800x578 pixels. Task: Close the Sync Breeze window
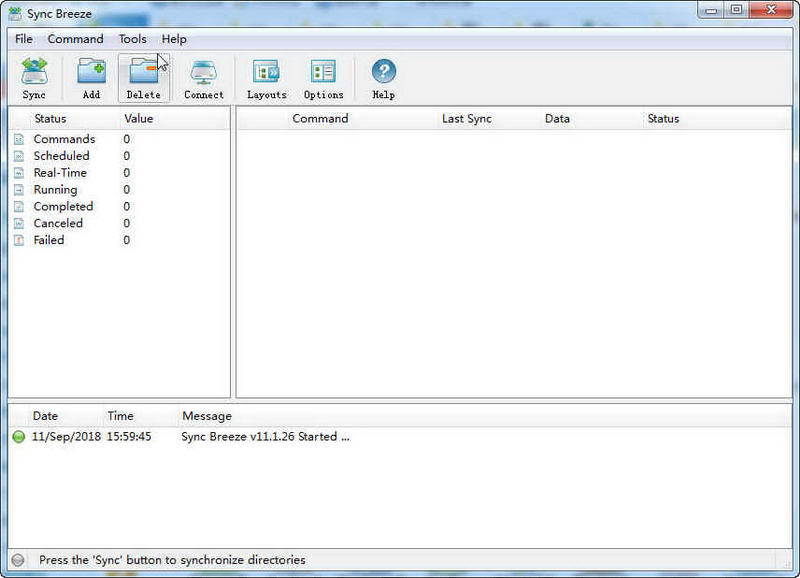tap(771, 10)
